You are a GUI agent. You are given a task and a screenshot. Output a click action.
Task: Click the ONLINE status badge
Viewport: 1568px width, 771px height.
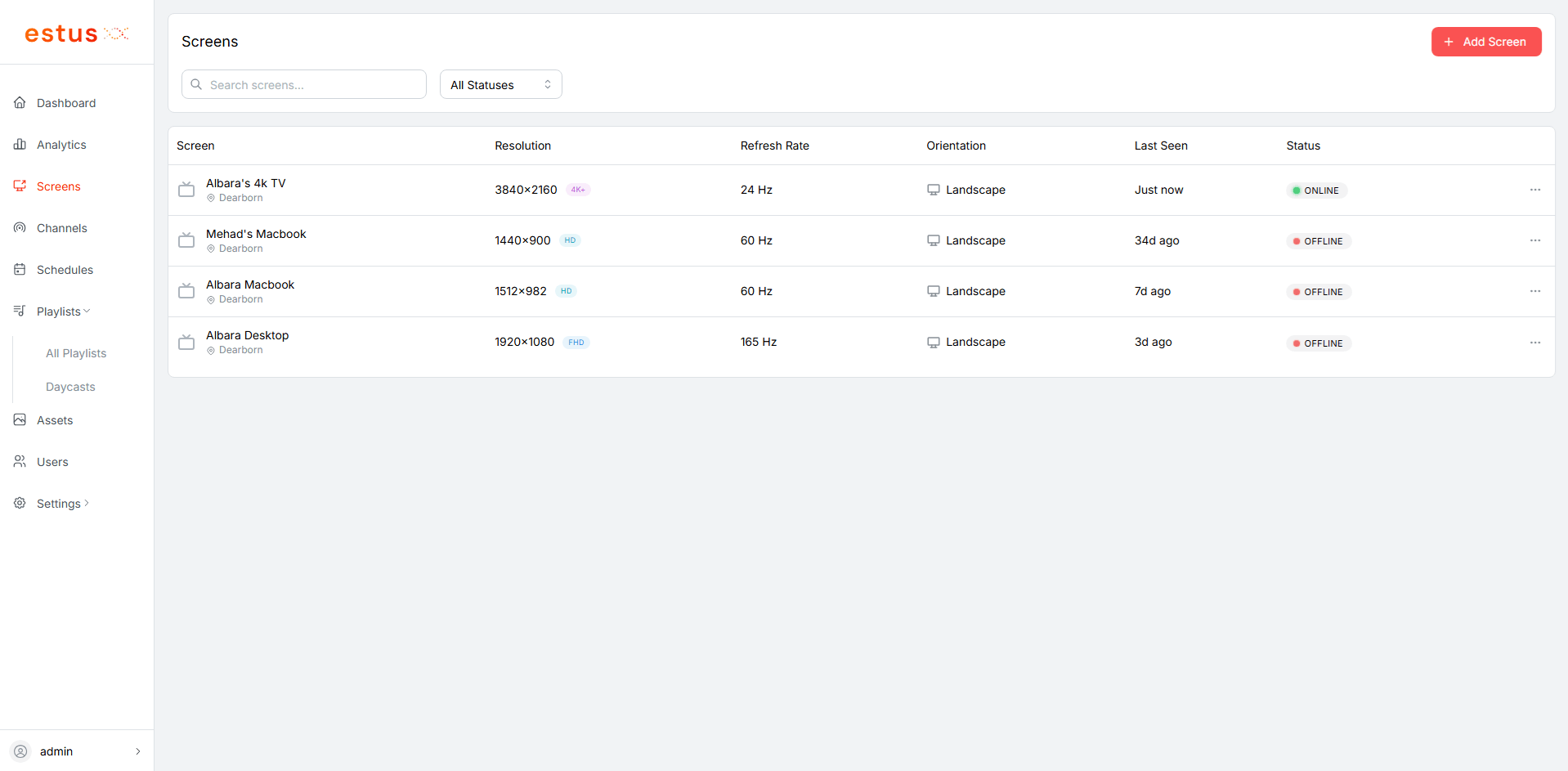[x=1316, y=191]
